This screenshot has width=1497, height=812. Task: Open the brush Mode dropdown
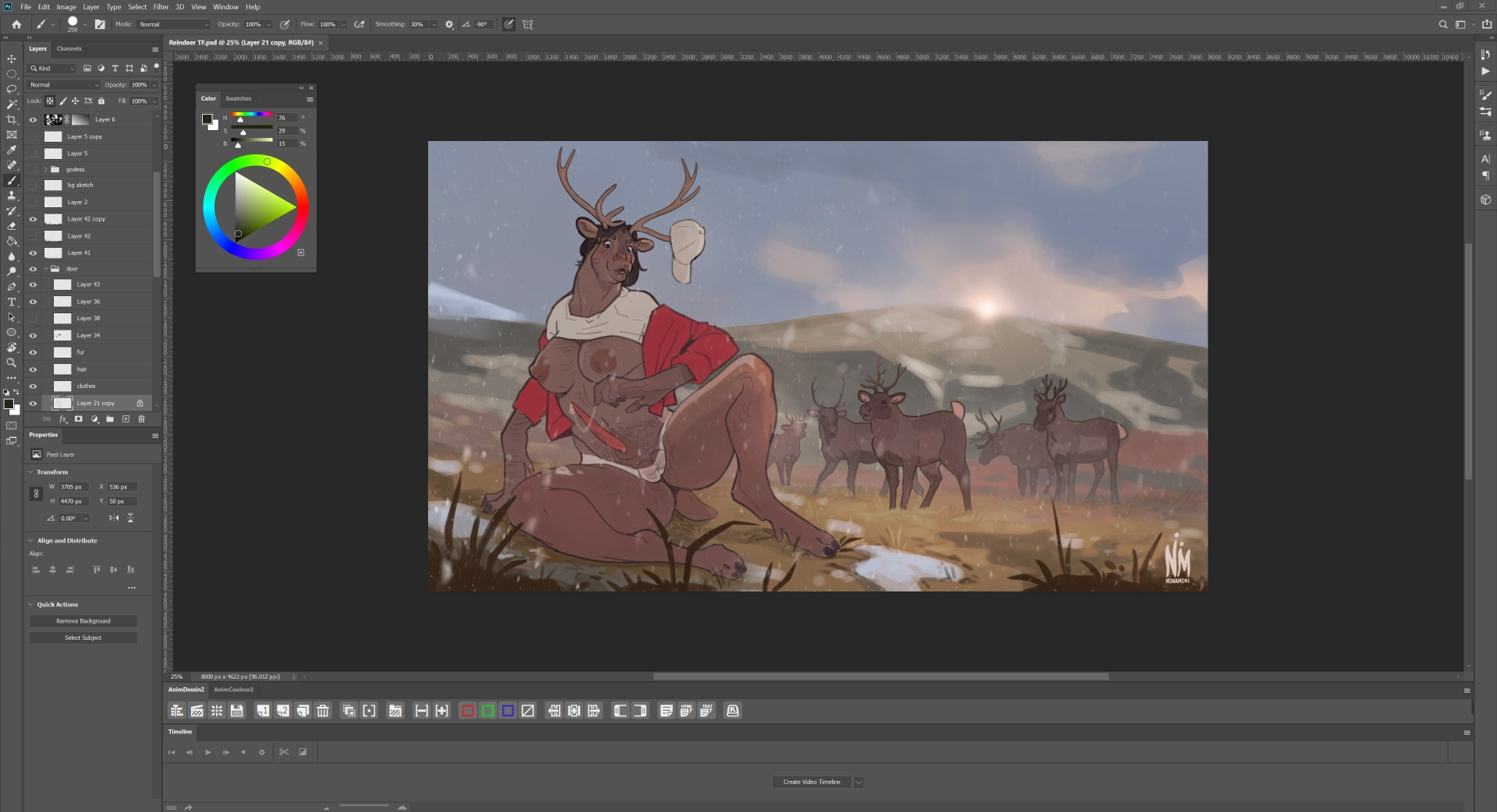[173, 25]
